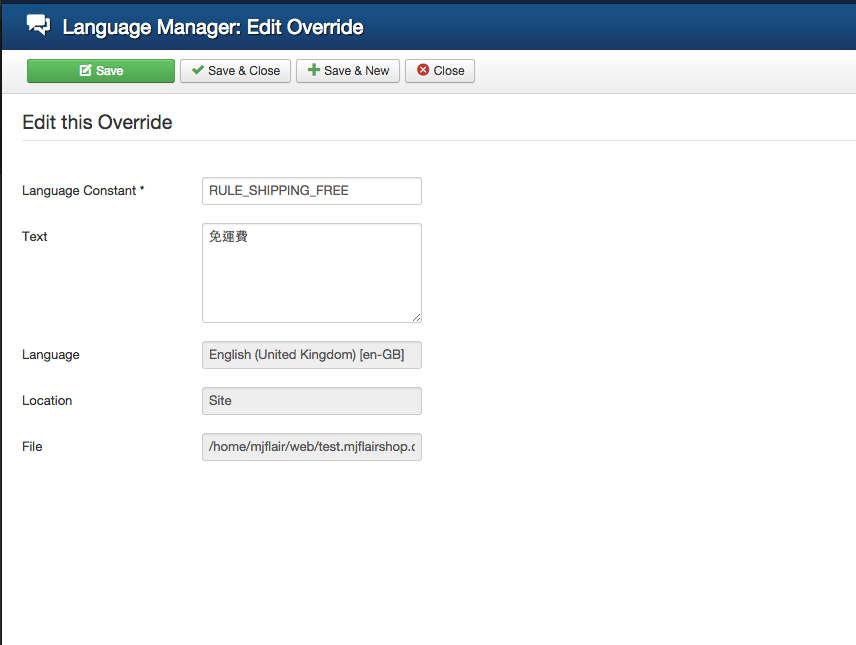Click the File label

point(32,447)
